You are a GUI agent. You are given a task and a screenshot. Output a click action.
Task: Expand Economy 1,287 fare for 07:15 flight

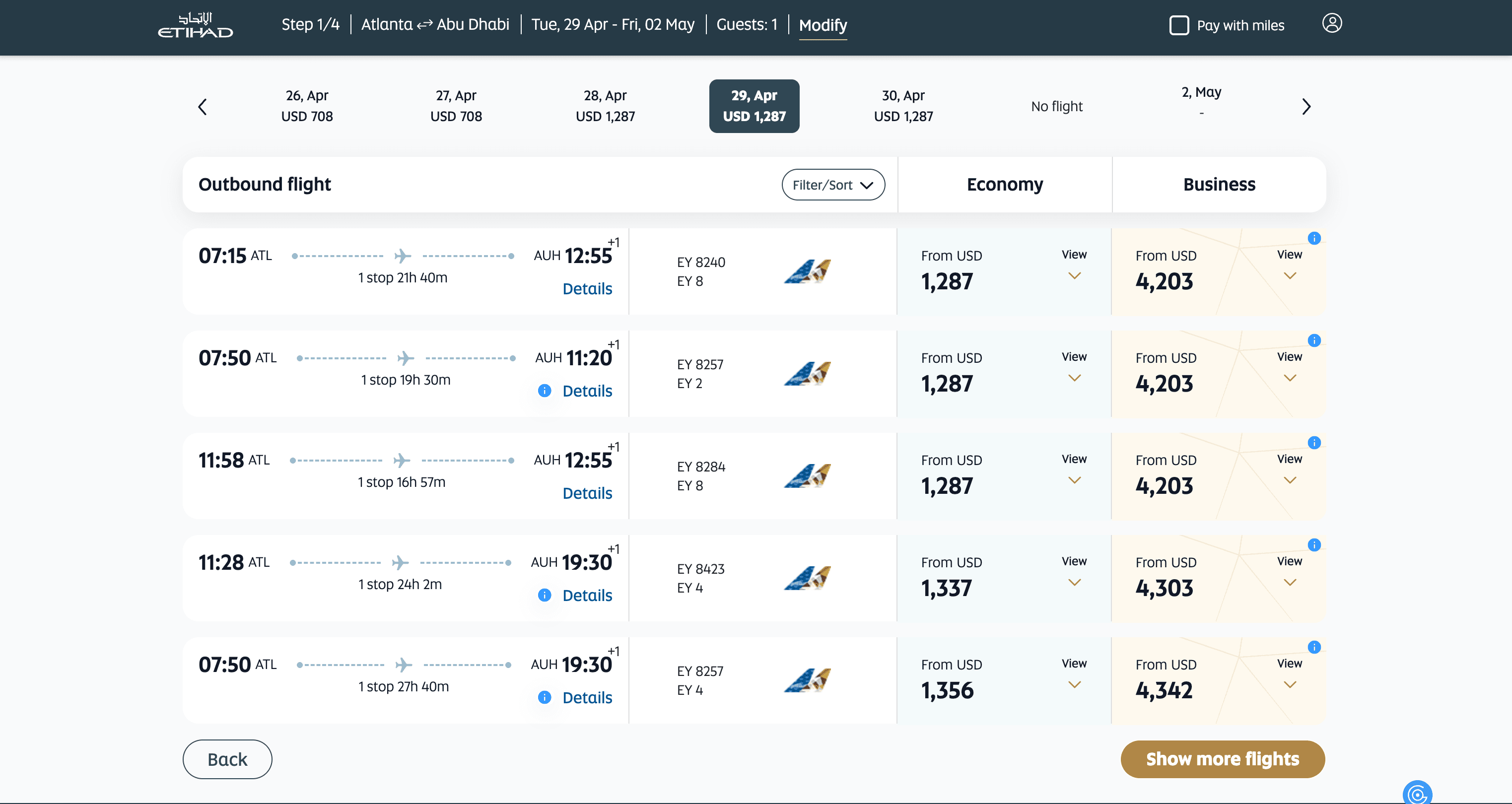tap(1074, 265)
